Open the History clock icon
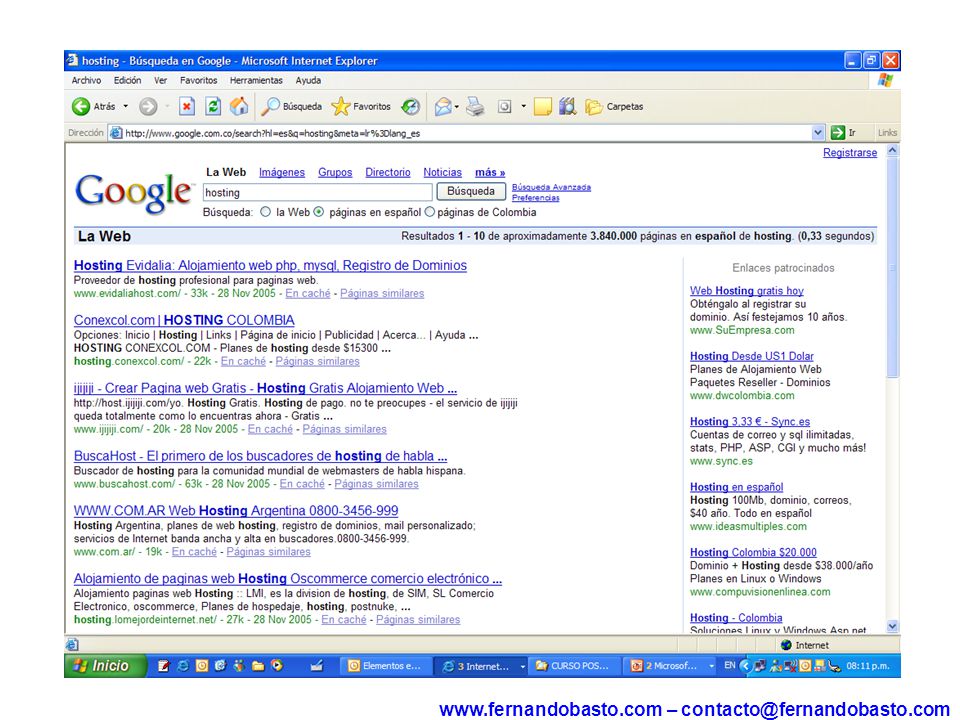 410,107
